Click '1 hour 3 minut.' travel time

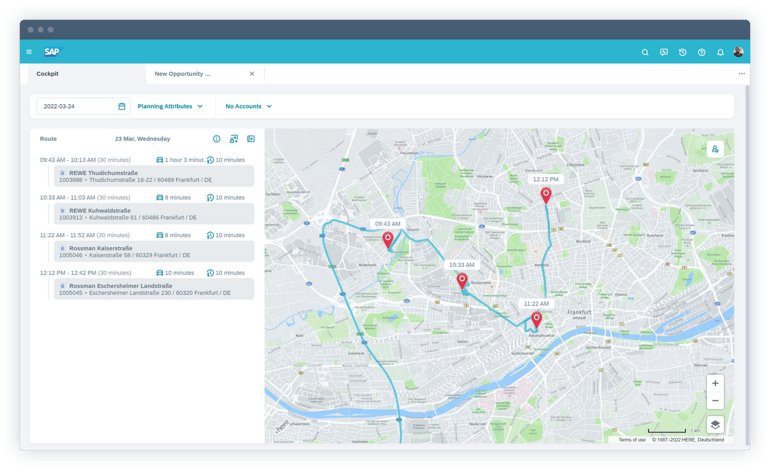pyautogui.click(x=185, y=160)
